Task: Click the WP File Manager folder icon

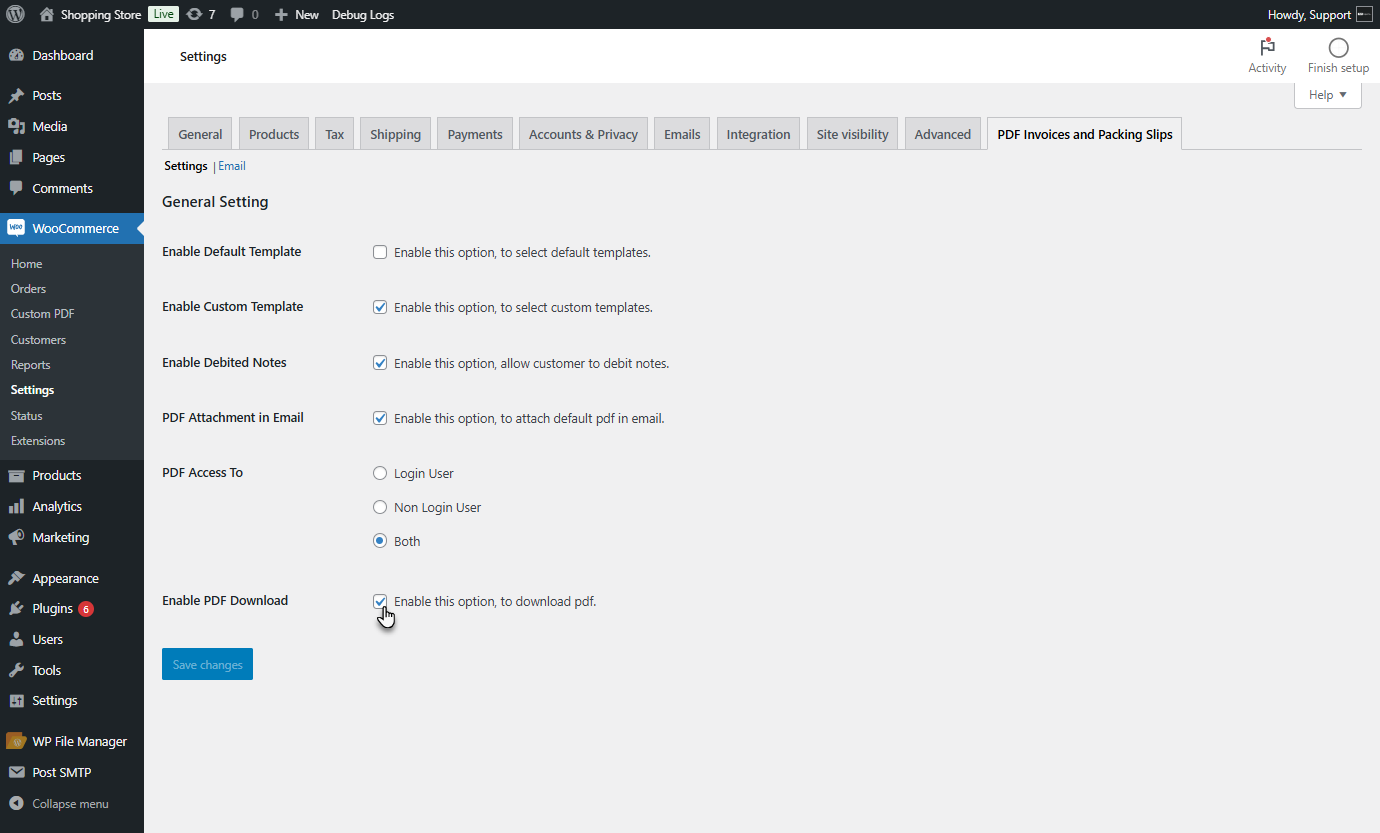Action: [16, 741]
